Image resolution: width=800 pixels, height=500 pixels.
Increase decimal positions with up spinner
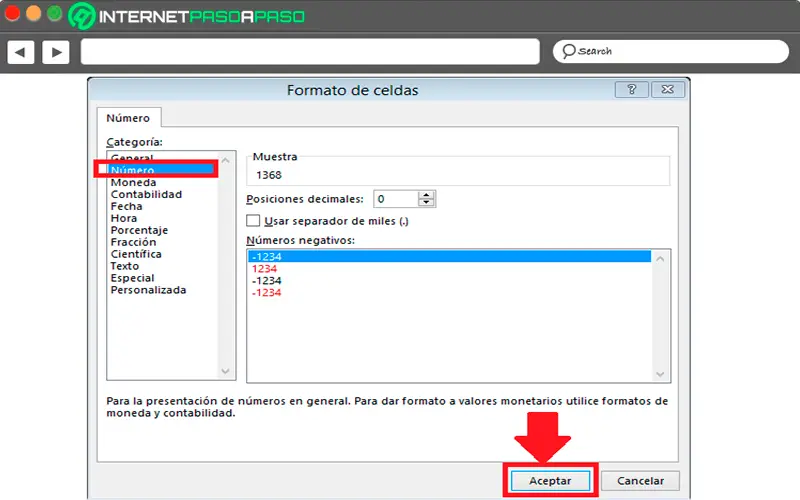426,195
